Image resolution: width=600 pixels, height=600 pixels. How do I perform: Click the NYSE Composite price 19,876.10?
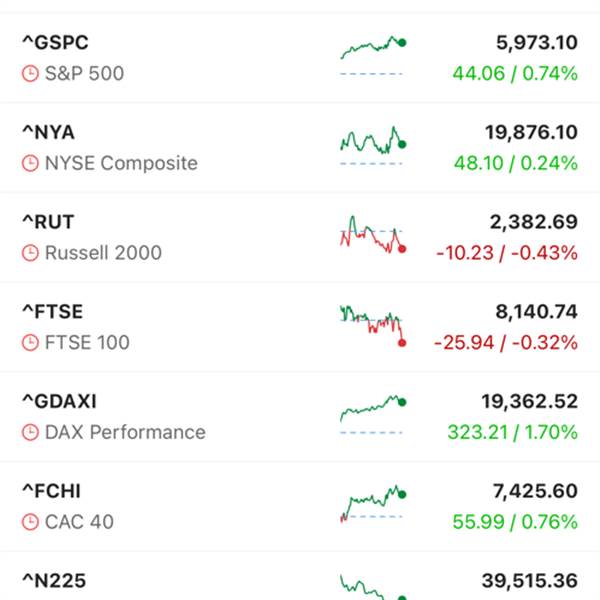tap(531, 132)
